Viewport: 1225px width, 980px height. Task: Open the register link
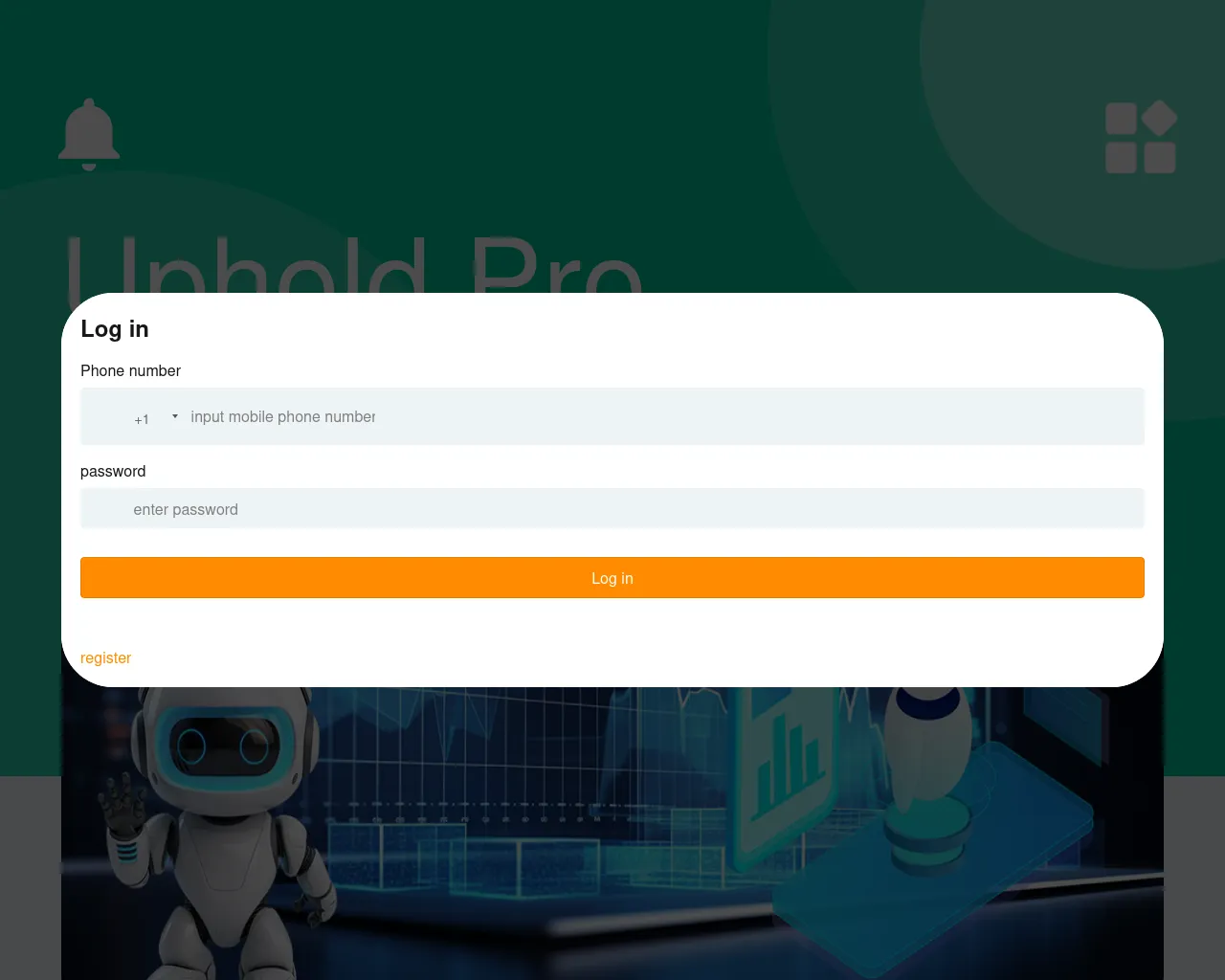(105, 657)
